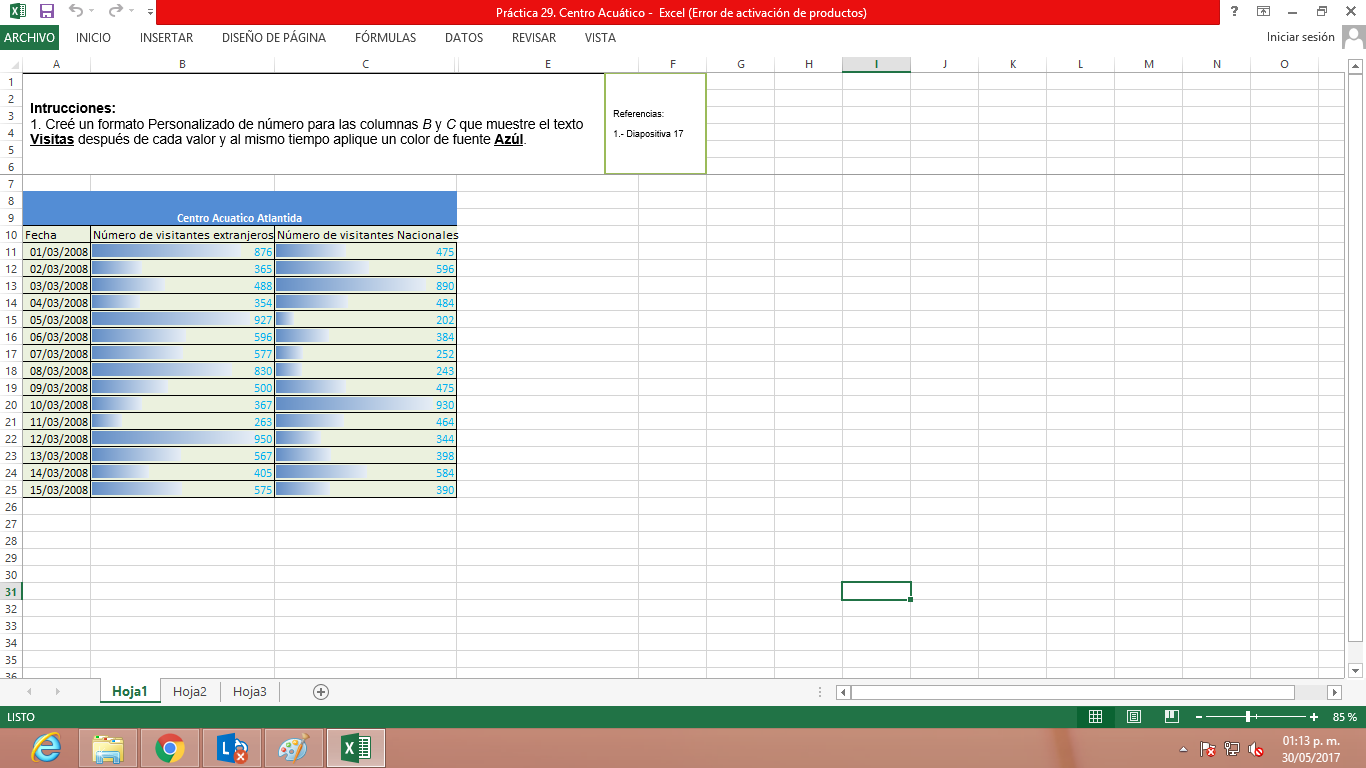Switch to the Hoja2 sheet tab
The image size is (1366, 768).
[190, 691]
